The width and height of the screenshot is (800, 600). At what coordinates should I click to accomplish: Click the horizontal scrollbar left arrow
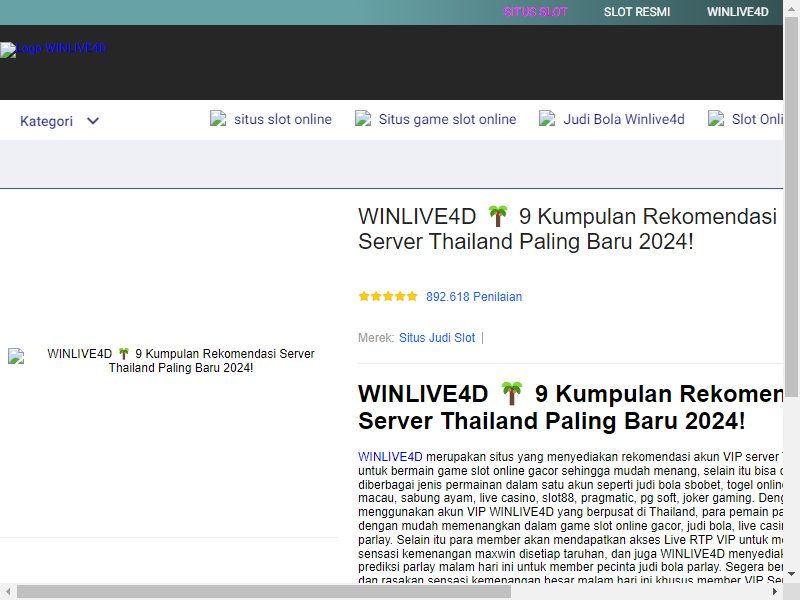pyautogui.click(x=8, y=592)
